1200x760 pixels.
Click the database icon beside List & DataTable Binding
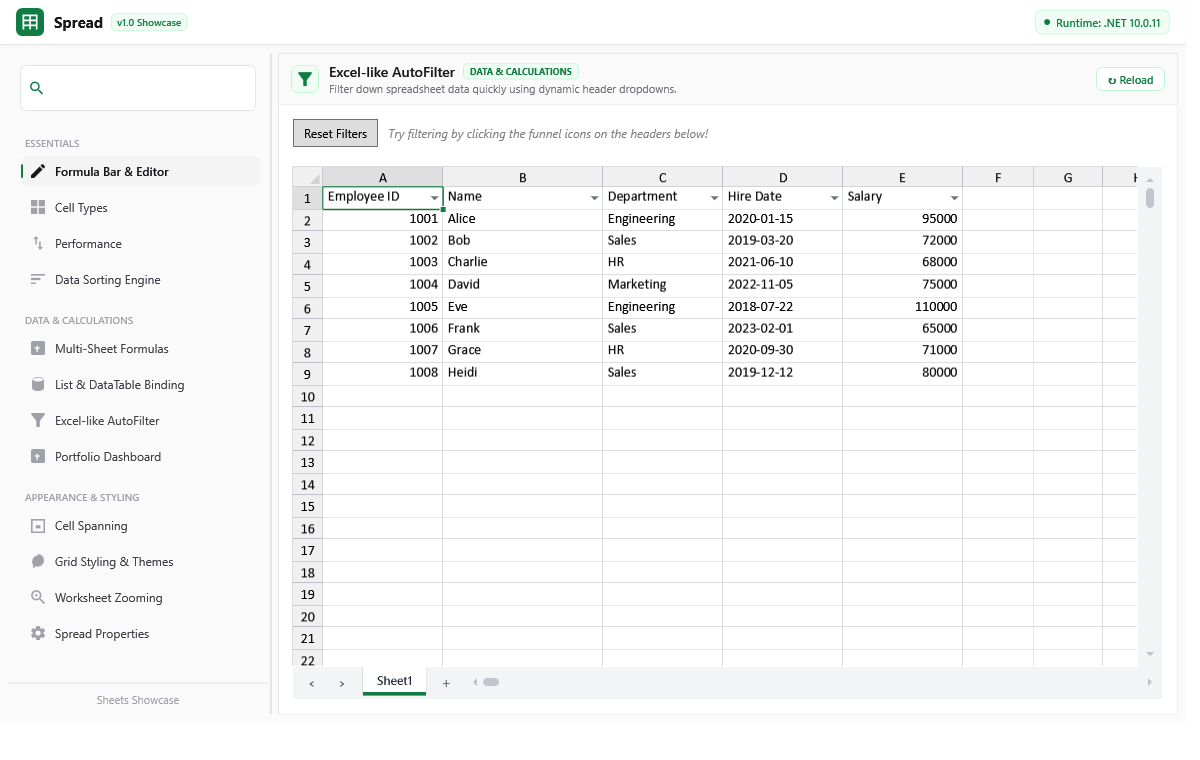pyautogui.click(x=38, y=385)
